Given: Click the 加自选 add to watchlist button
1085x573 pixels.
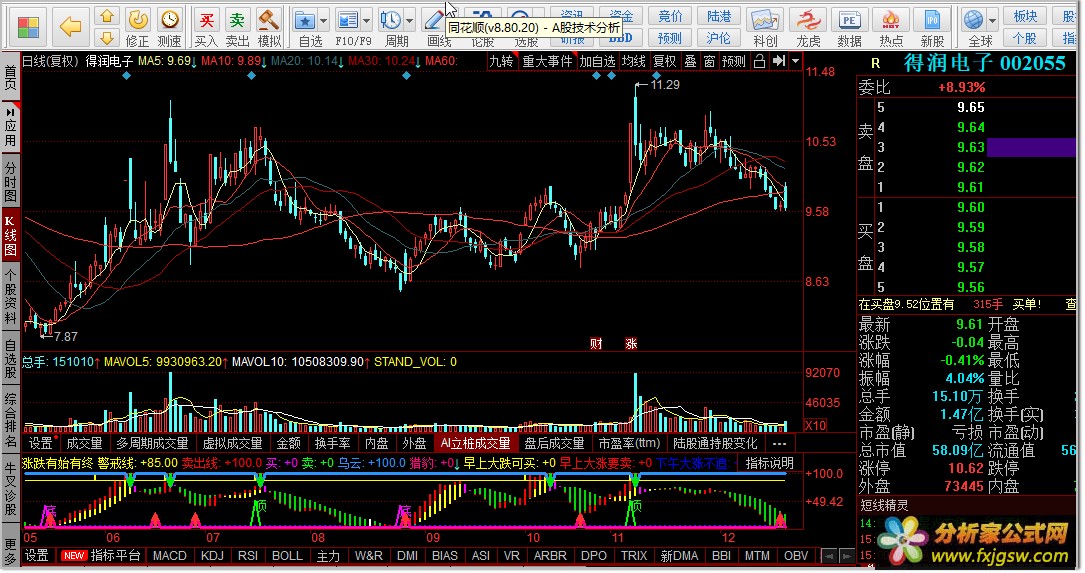Looking at the screenshot, I should click(x=597, y=62).
